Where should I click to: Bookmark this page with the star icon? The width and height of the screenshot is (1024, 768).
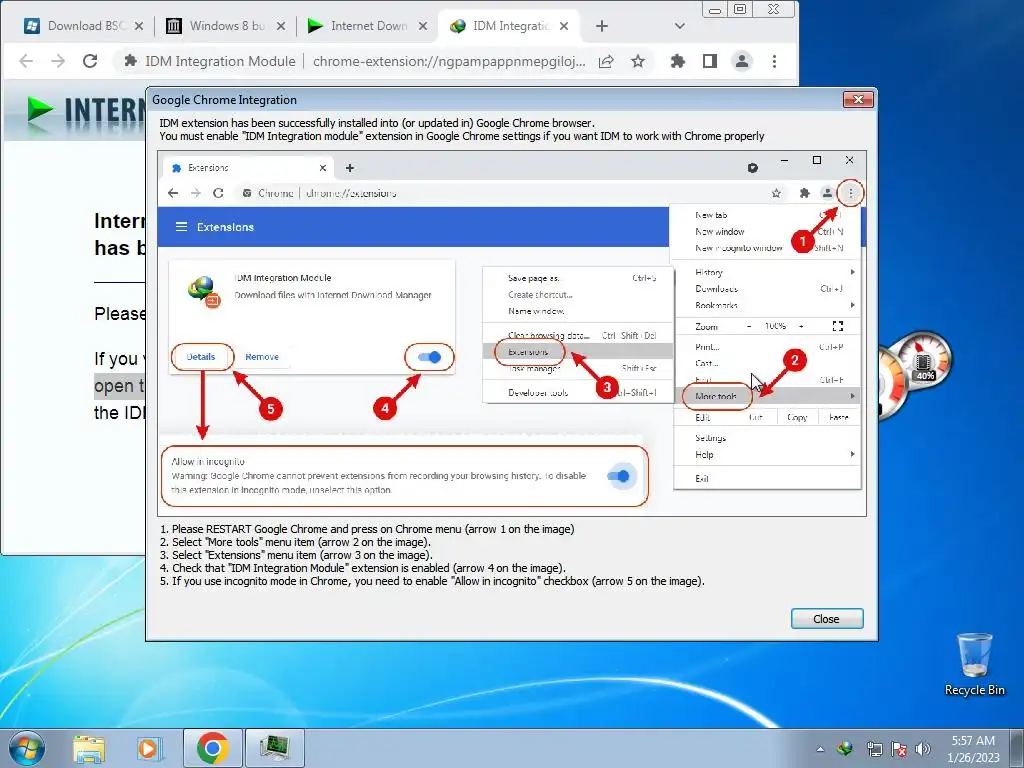tap(637, 61)
